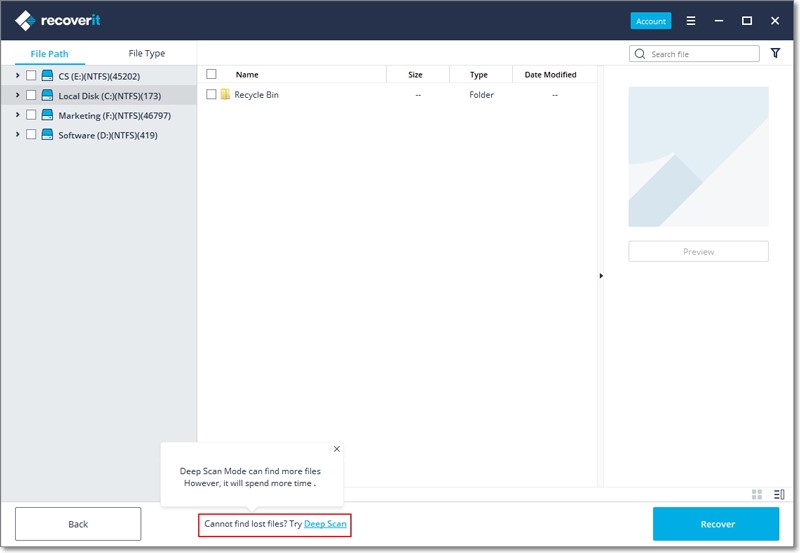800x553 pixels.
Task: Click the Local Disk (C:) drive icon
Action: (47, 95)
